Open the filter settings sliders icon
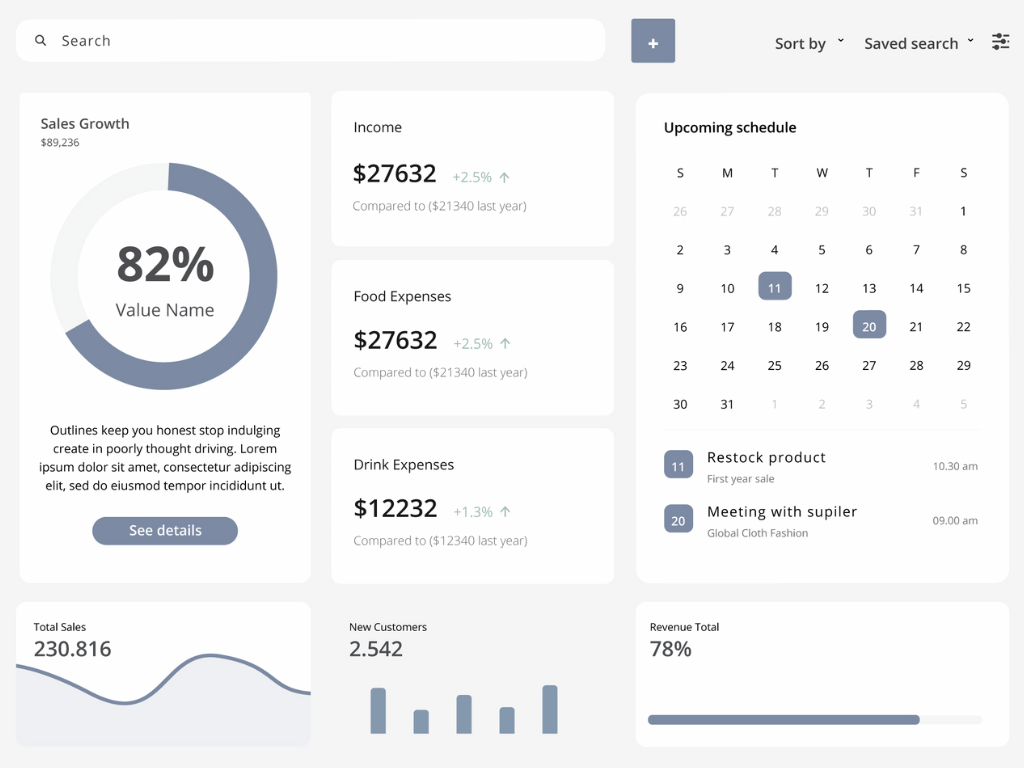Image resolution: width=1024 pixels, height=768 pixels. coord(1000,42)
